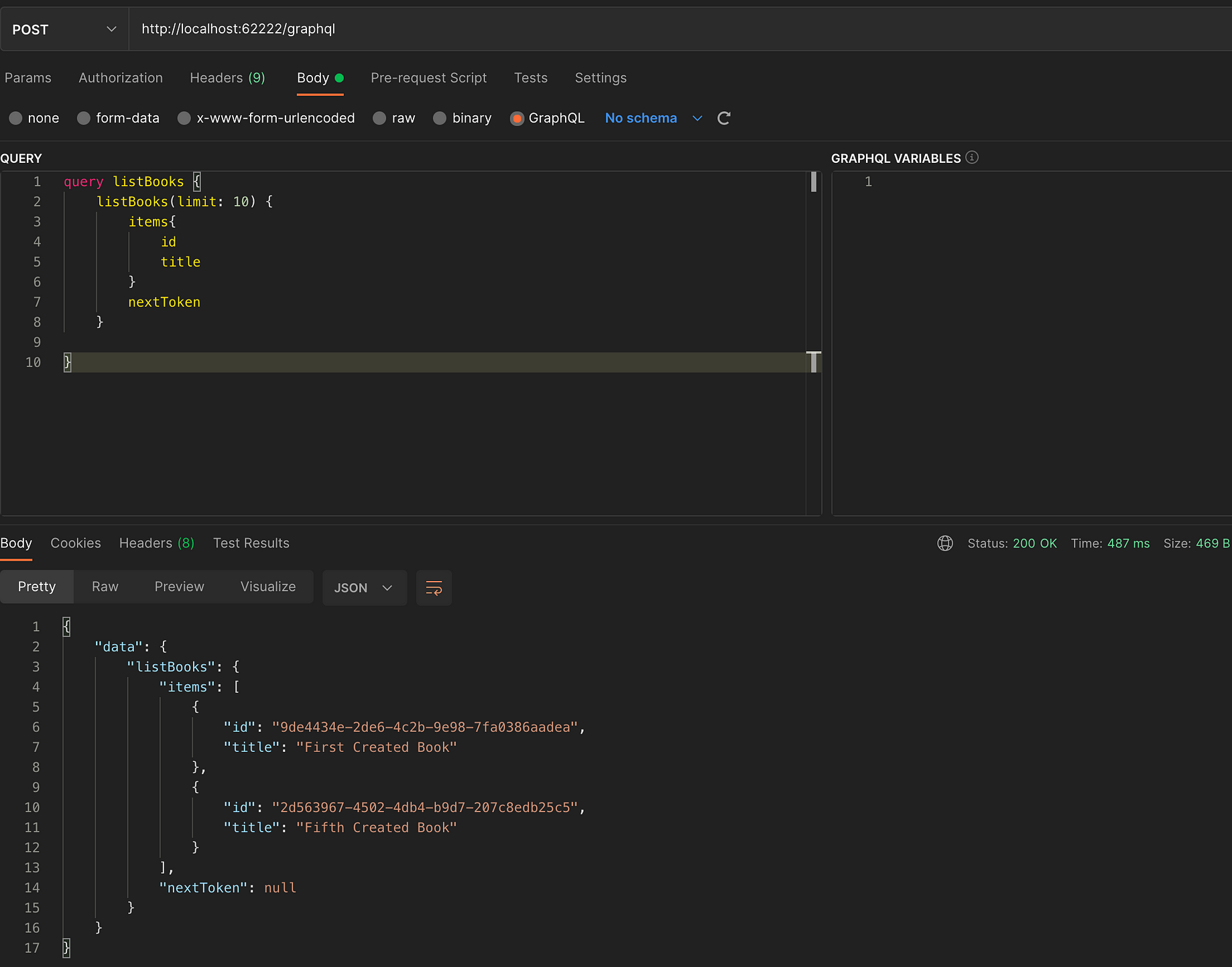
Task: Open the JSON format dropdown
Action: [x=364, y=588]
